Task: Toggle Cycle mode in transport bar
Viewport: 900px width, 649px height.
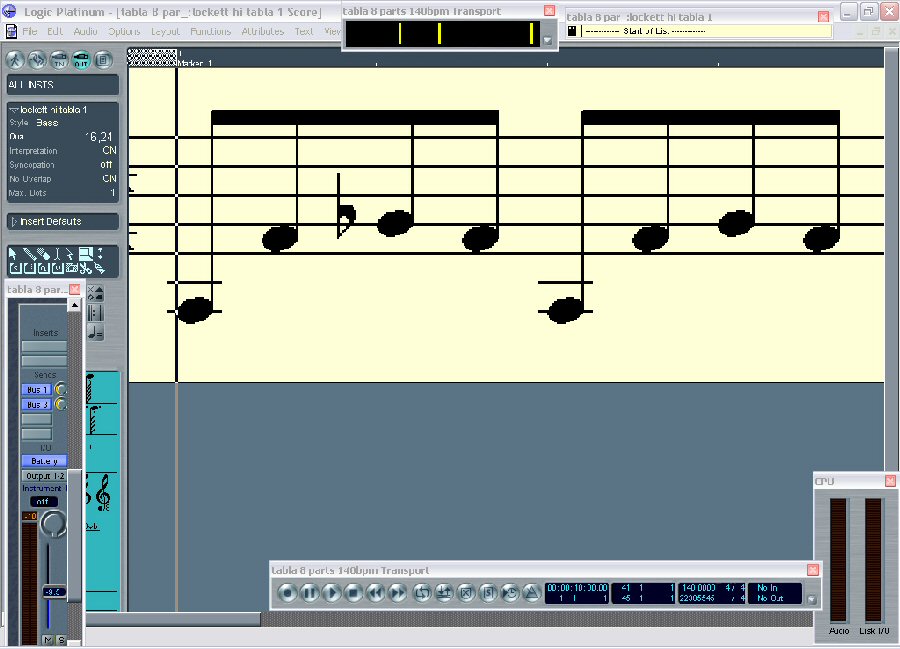Action: click(421, 593)
